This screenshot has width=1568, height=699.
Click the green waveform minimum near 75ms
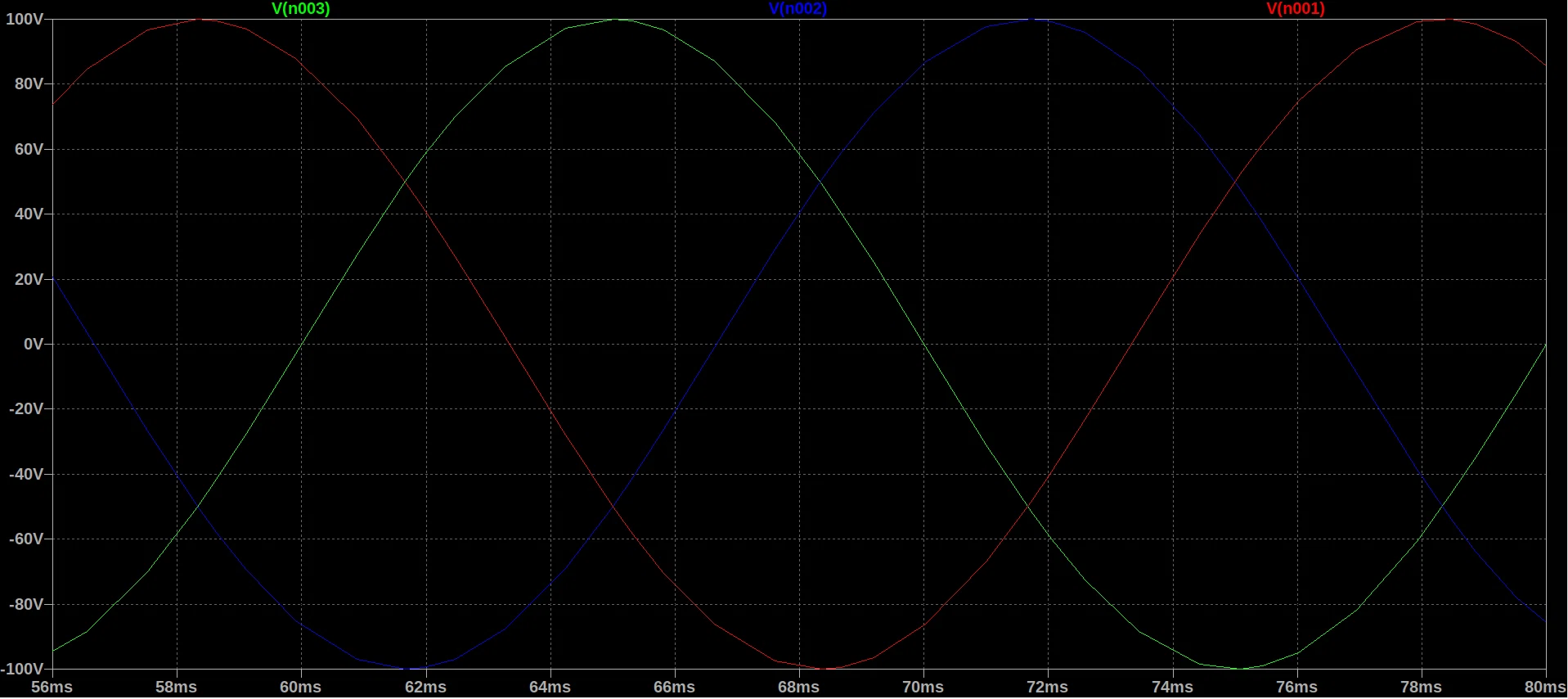(x=1242, y=669)
